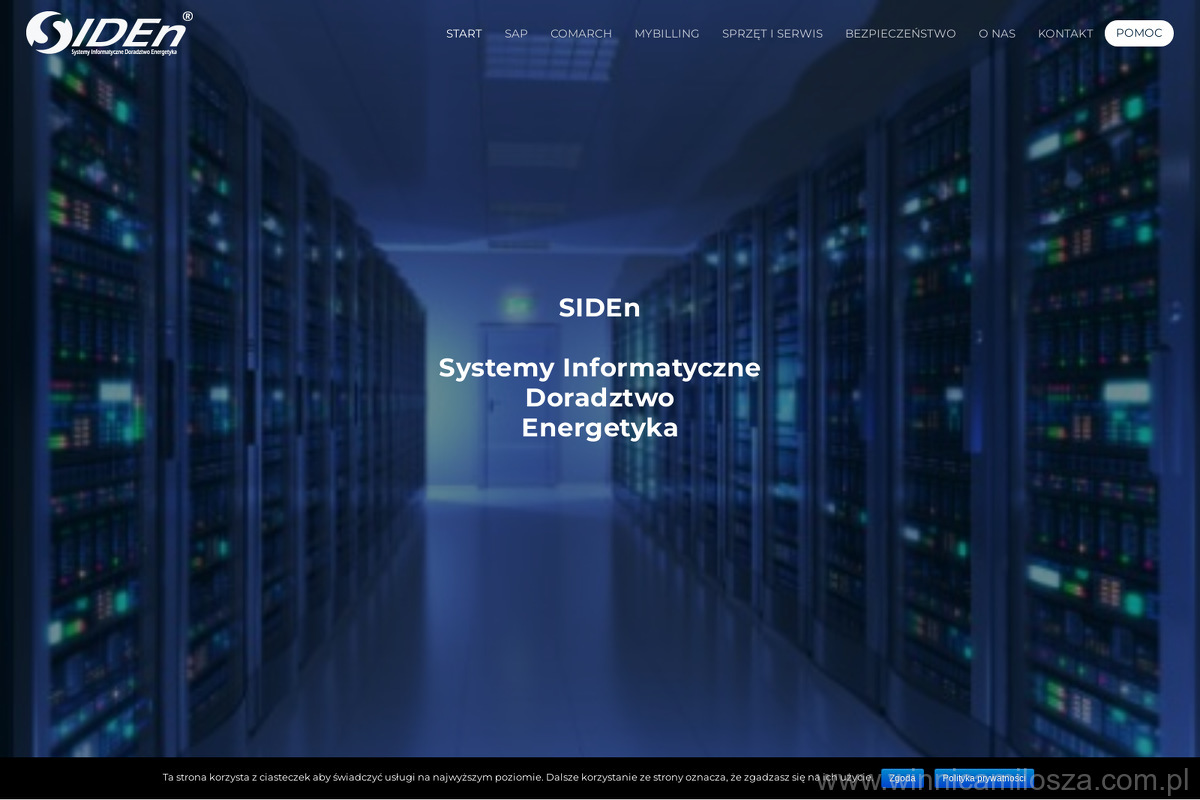
Task: Open the COMARCH section
Action: (x=580, y=33)
